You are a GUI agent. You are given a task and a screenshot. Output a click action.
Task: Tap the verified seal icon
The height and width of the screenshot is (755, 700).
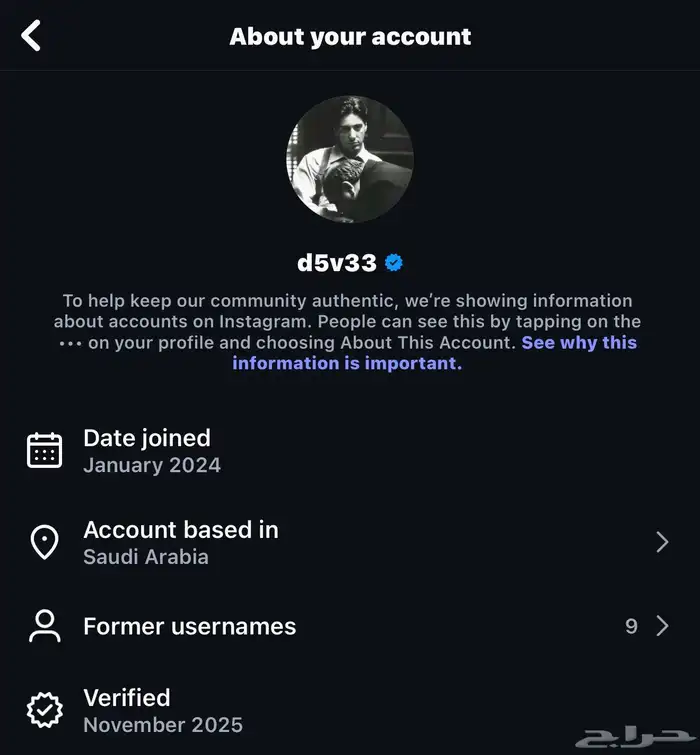[x=44, y=710]
